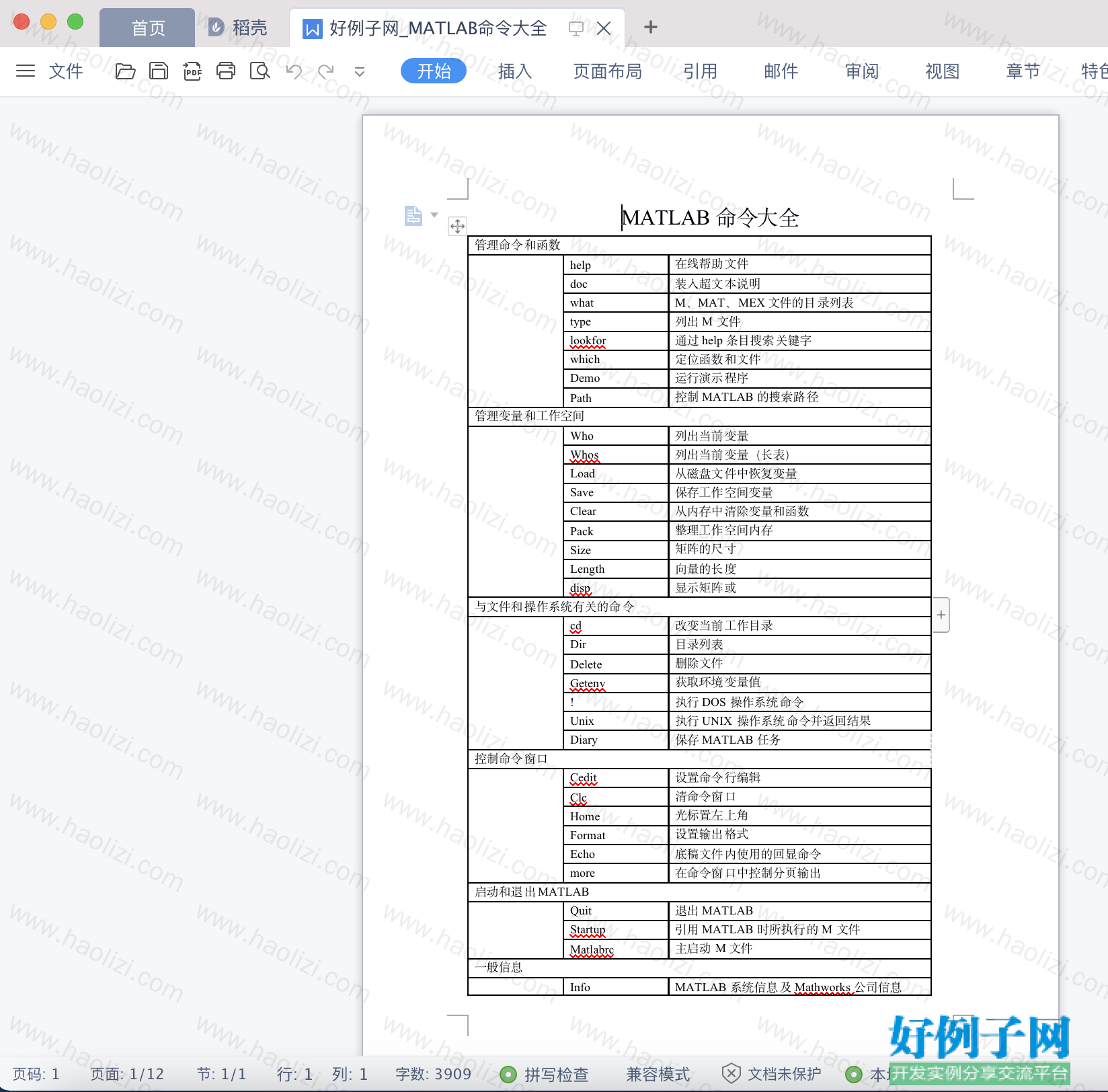Click the Whos command cell
The width and height of the screenshot is (1108, 1092).
[616, 455]
